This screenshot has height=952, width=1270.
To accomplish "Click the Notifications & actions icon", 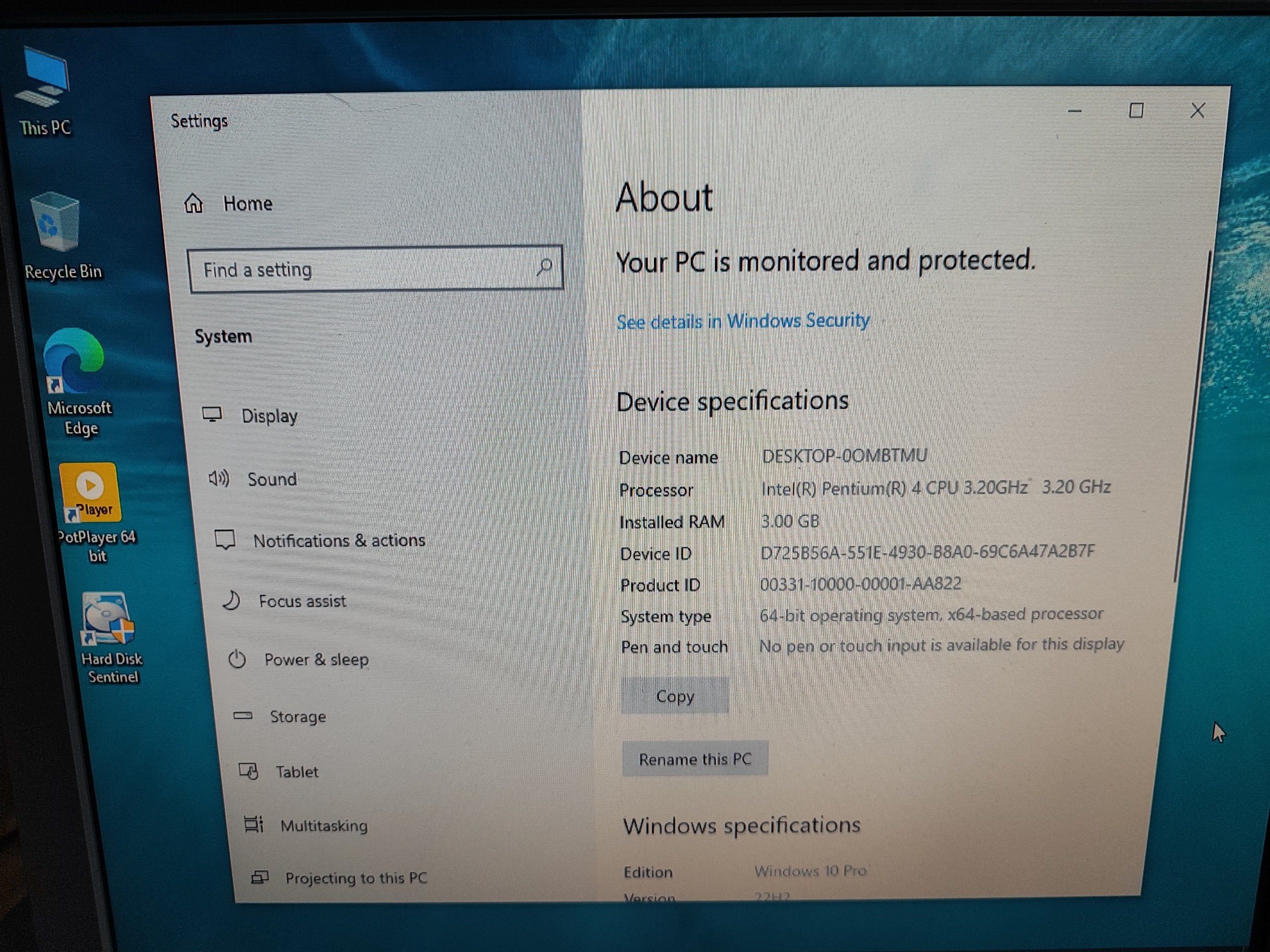I will point(225,539).
